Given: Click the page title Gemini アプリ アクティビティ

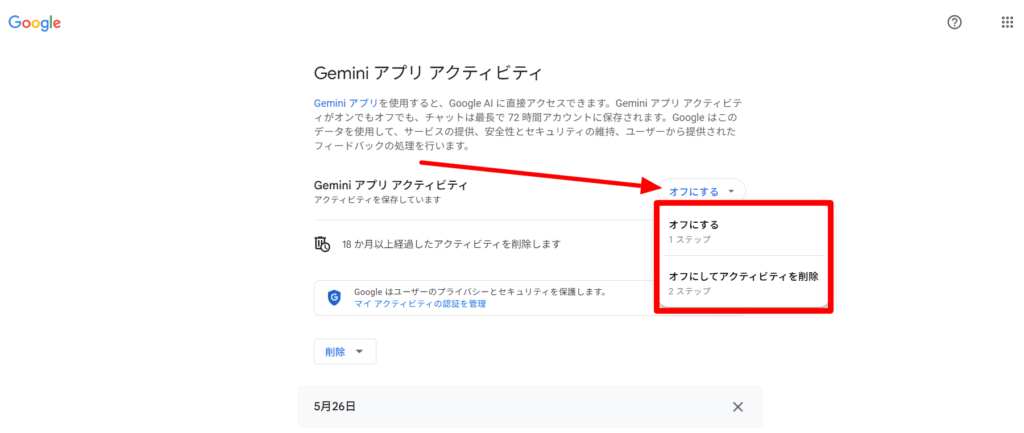Looking at the screenshot, I should click(428, 72).
